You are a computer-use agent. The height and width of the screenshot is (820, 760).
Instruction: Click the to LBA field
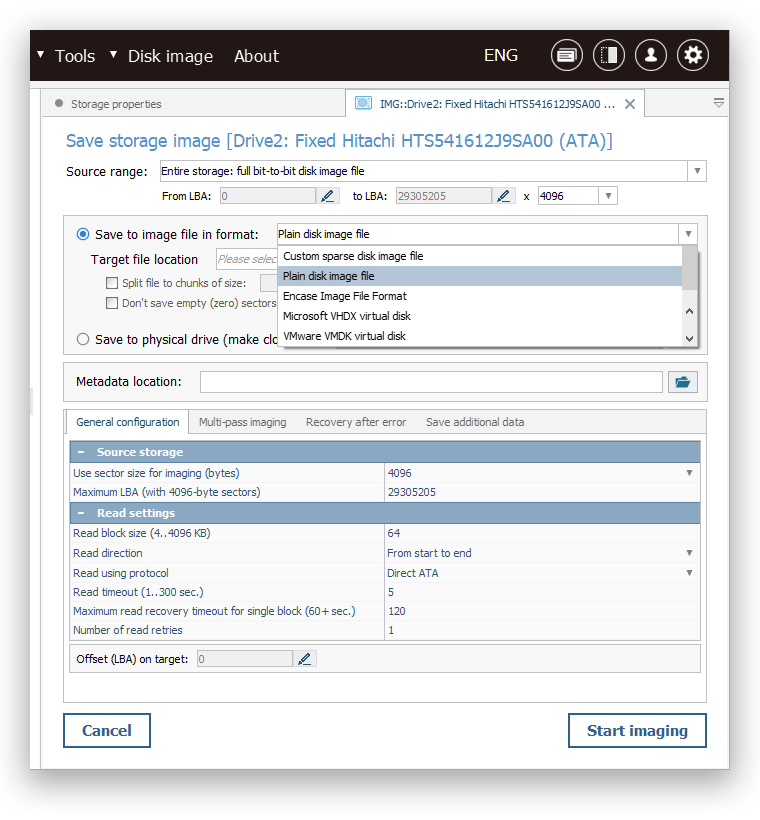(444, 196)
